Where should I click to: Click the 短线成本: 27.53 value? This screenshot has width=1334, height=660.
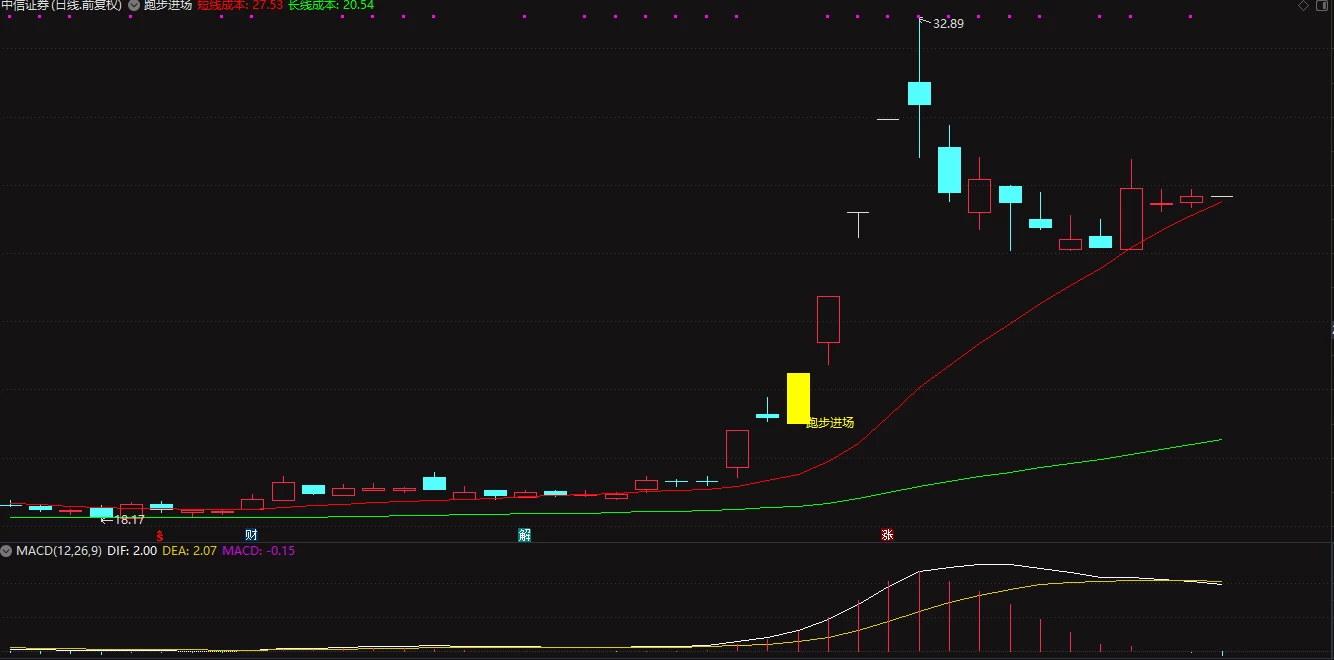pyautogui.click(x=240, y=5)
